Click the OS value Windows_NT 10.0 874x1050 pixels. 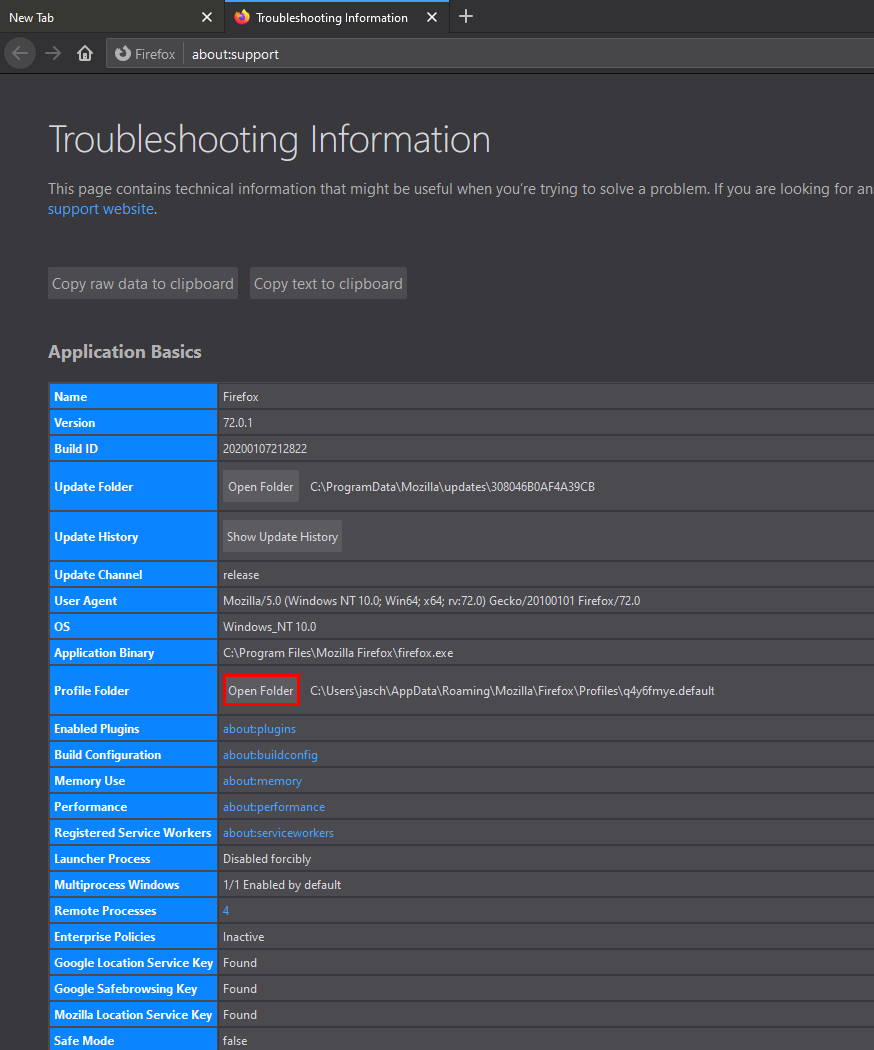pyautogui.click(x=269, y=627)
